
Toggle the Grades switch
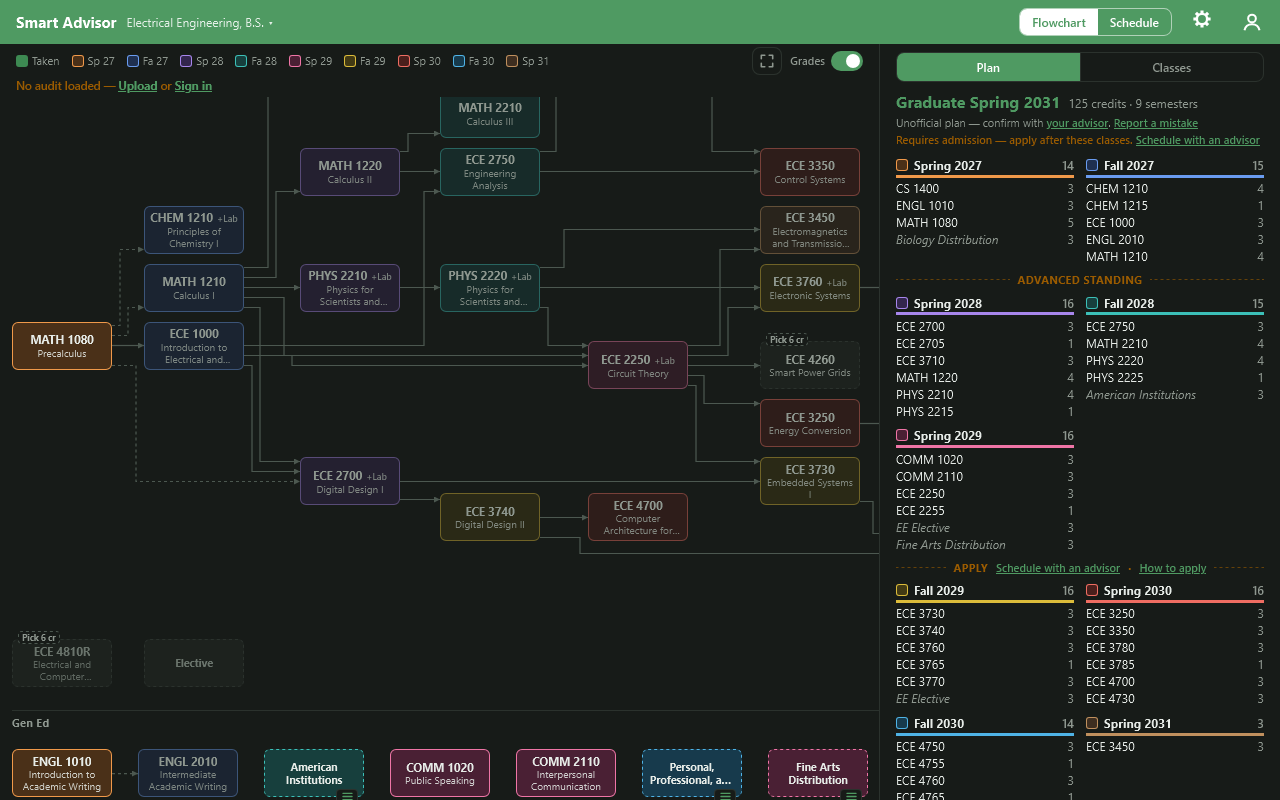[x=847, y=61]
